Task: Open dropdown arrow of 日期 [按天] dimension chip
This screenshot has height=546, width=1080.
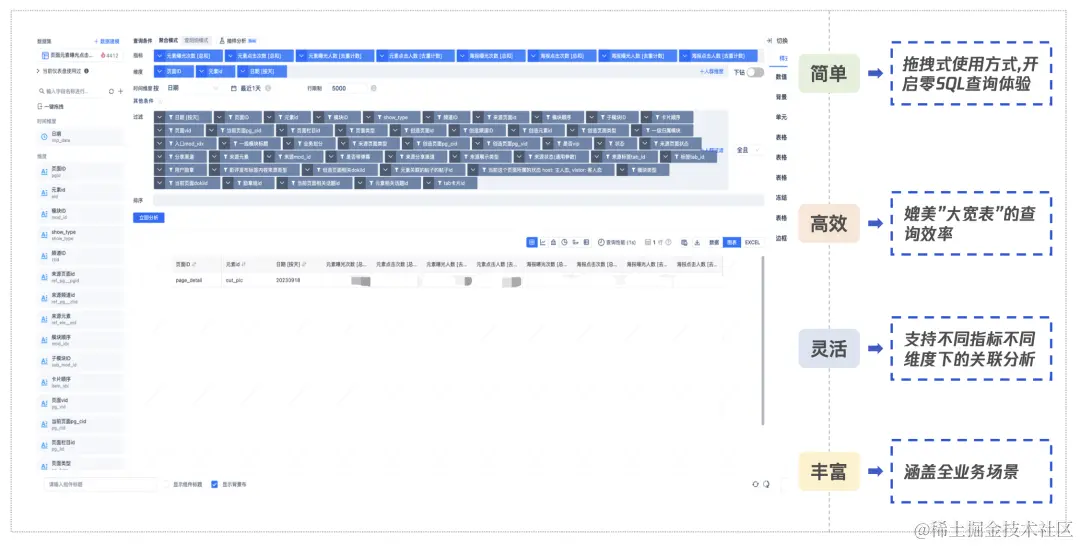Action: pos(243,71)
